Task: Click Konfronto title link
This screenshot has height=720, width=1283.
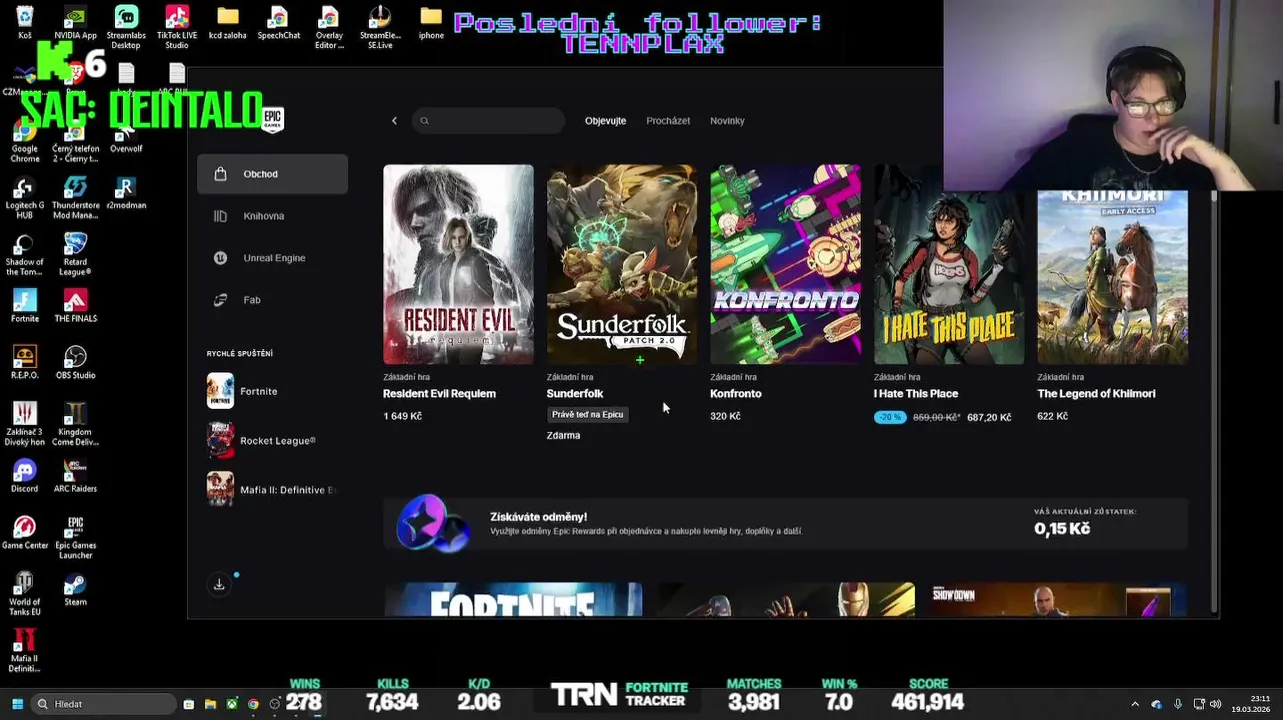Action: click(736, 394)
